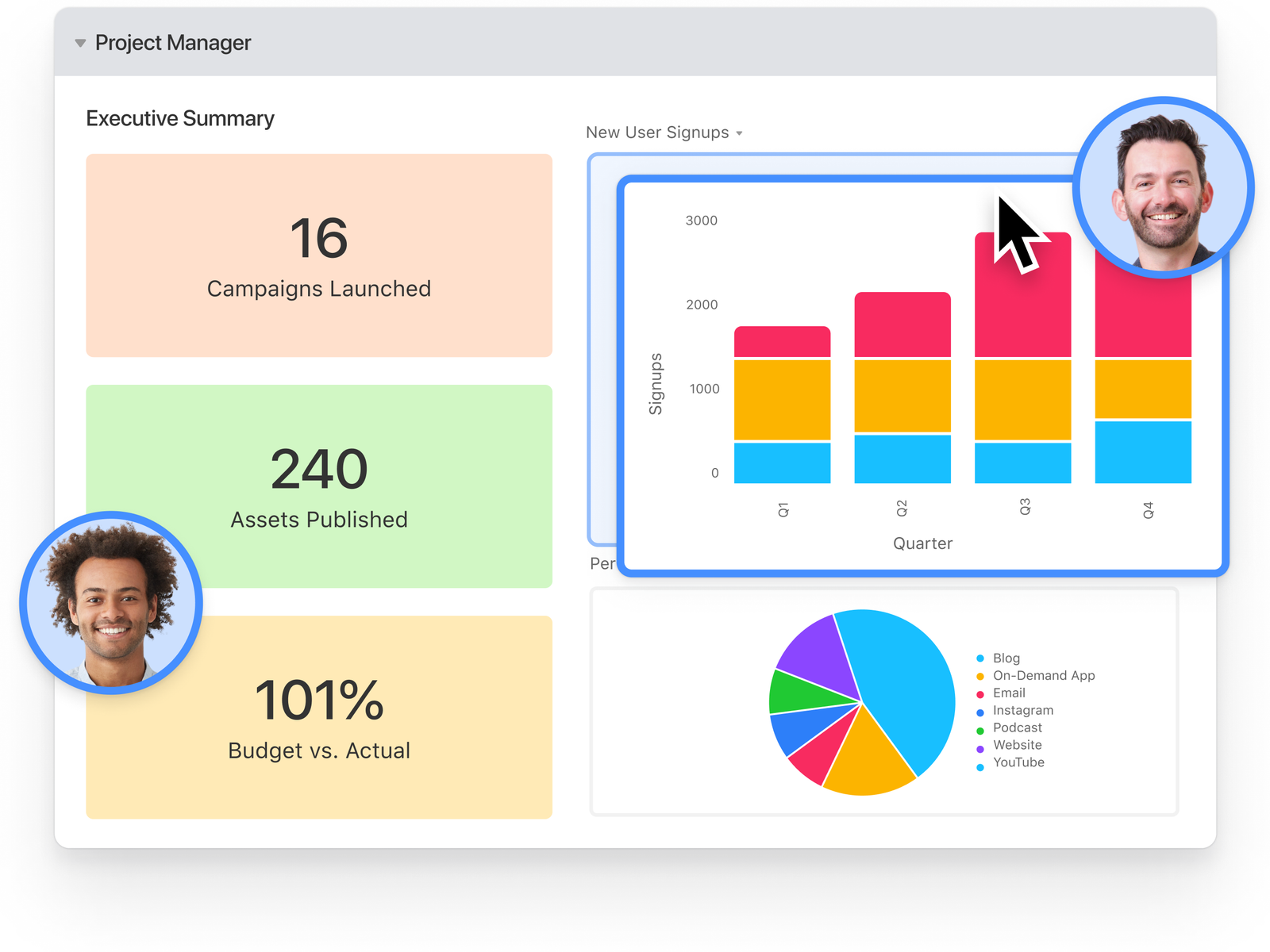
Task: Click the dark blue pie slice
Action: 806,727
